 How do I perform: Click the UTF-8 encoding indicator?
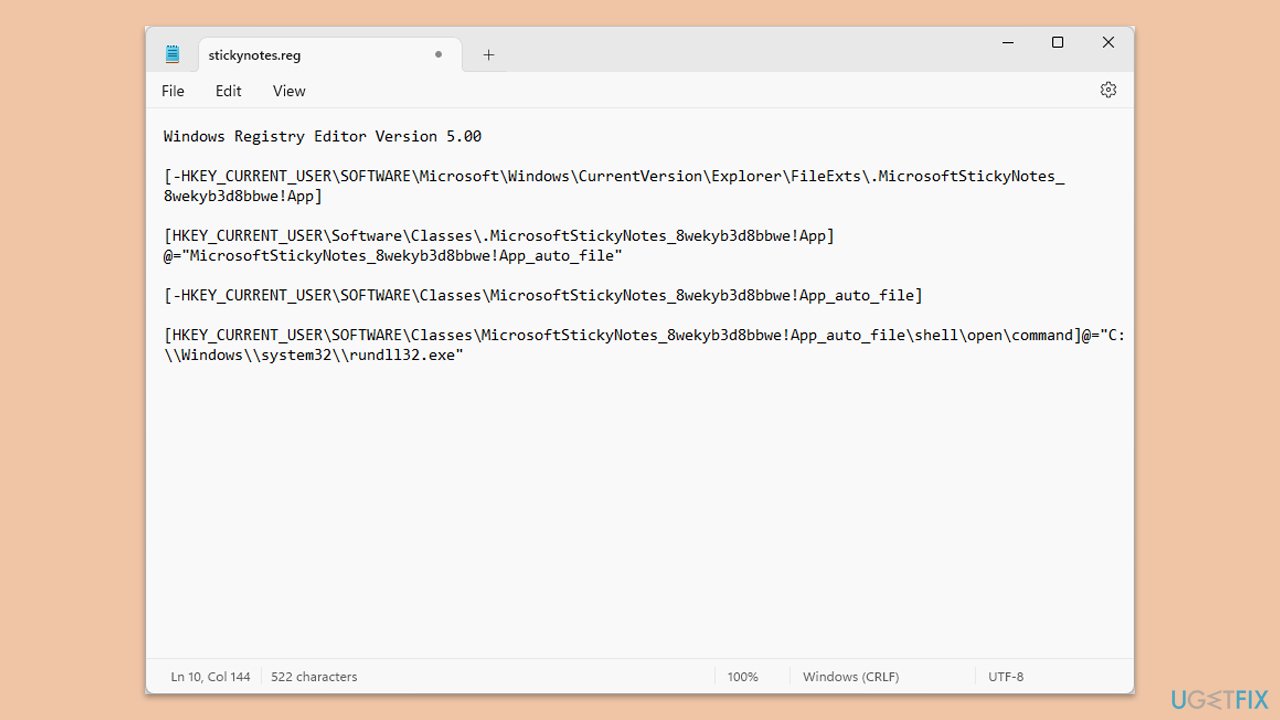coord(1006,677)
